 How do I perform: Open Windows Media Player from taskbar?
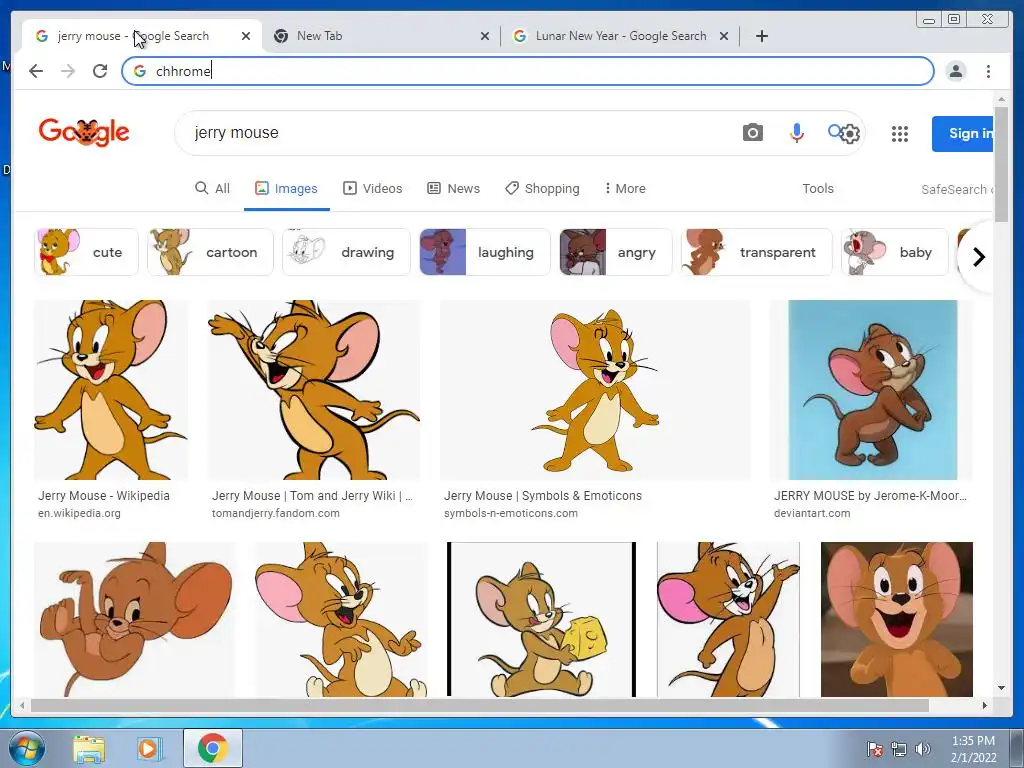[x=150, y=748]
